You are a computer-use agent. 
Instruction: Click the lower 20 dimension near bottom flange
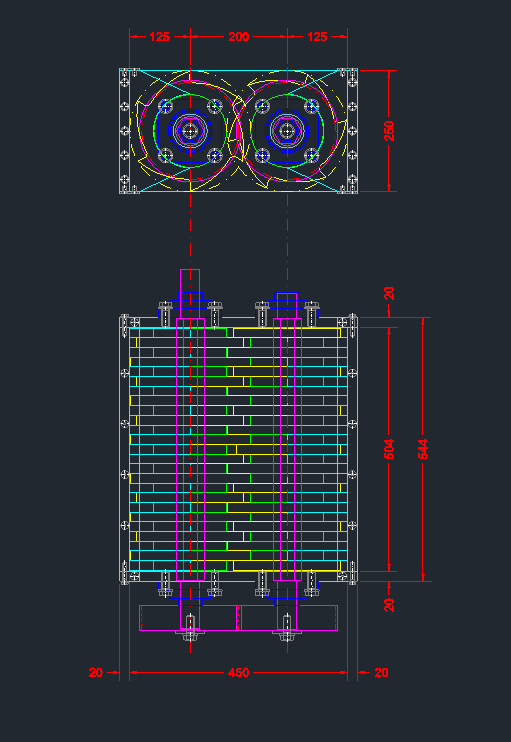pyautogui.click(x=388, y=605)
